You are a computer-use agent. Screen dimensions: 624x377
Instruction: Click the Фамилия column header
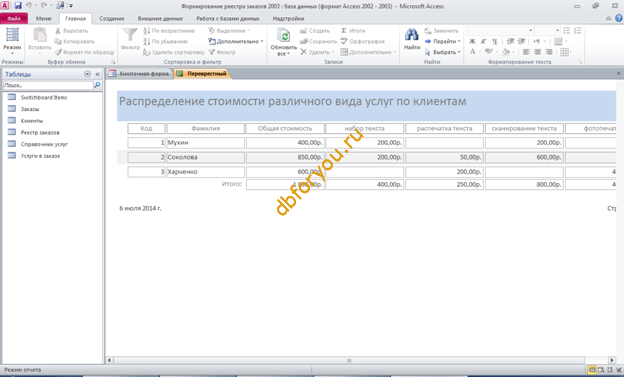point(206,129)
